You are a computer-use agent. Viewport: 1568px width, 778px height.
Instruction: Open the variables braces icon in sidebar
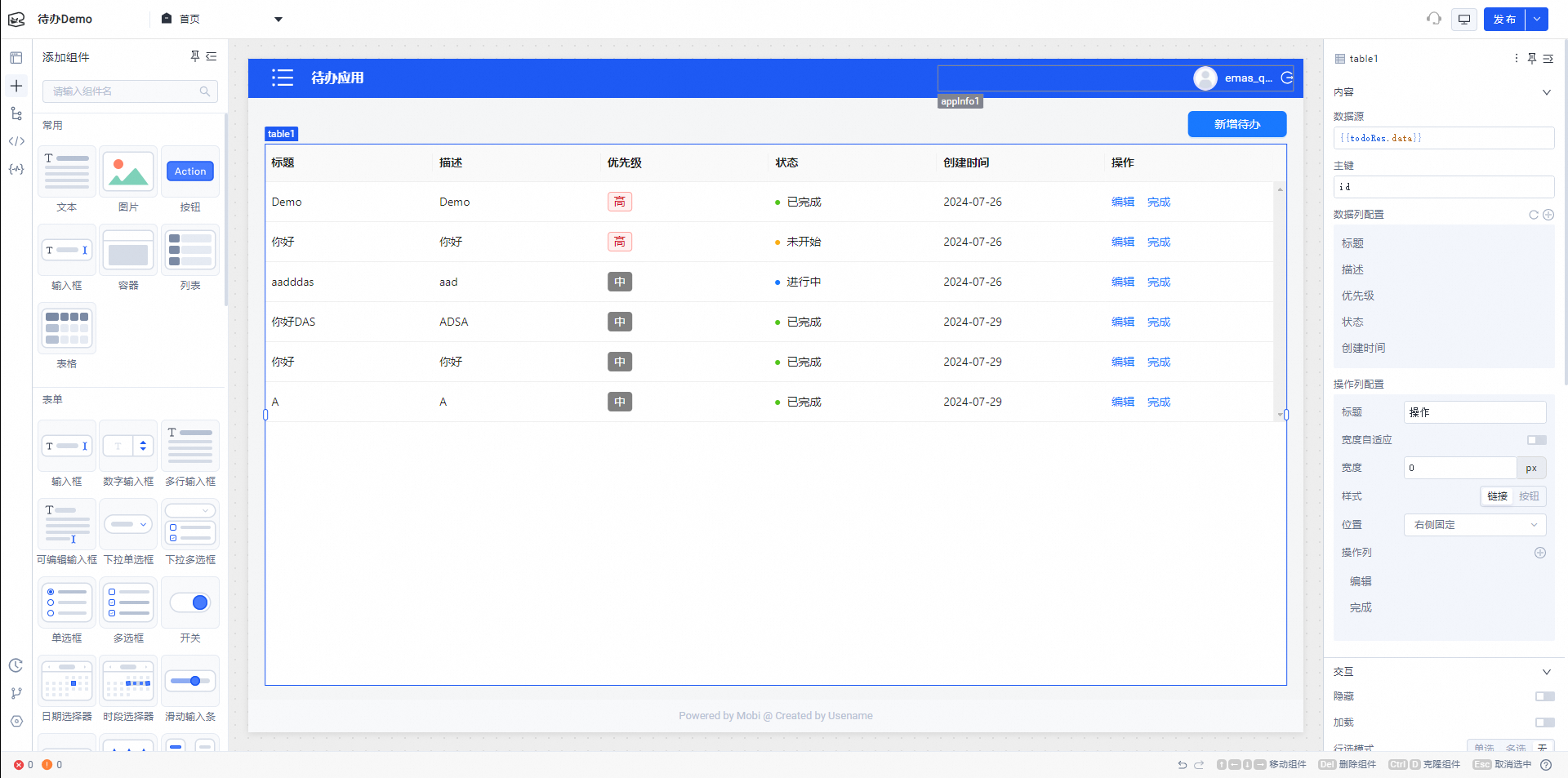[x=16, y=169]
